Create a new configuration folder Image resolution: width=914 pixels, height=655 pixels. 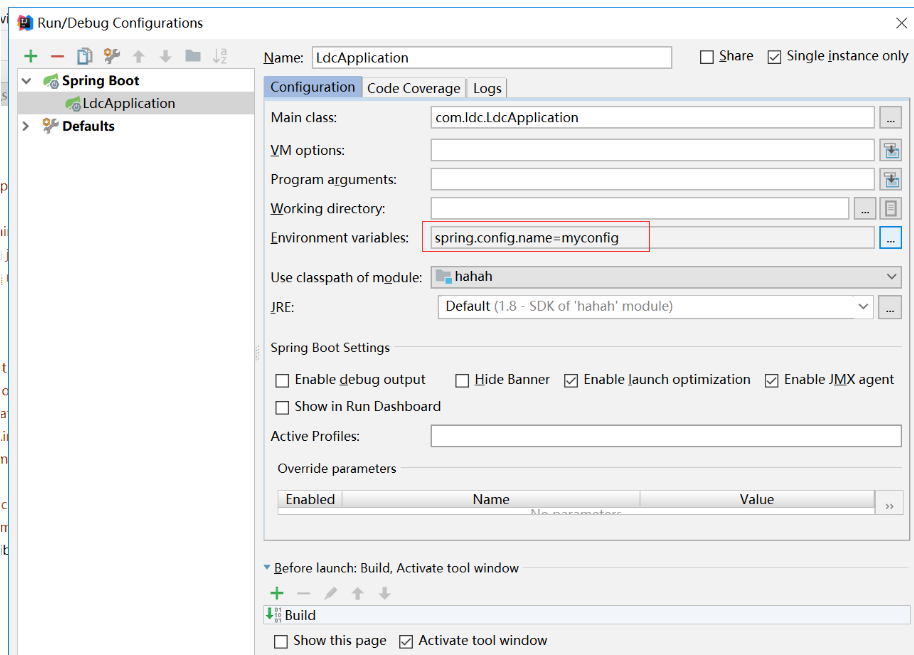[x=193, y=56]
